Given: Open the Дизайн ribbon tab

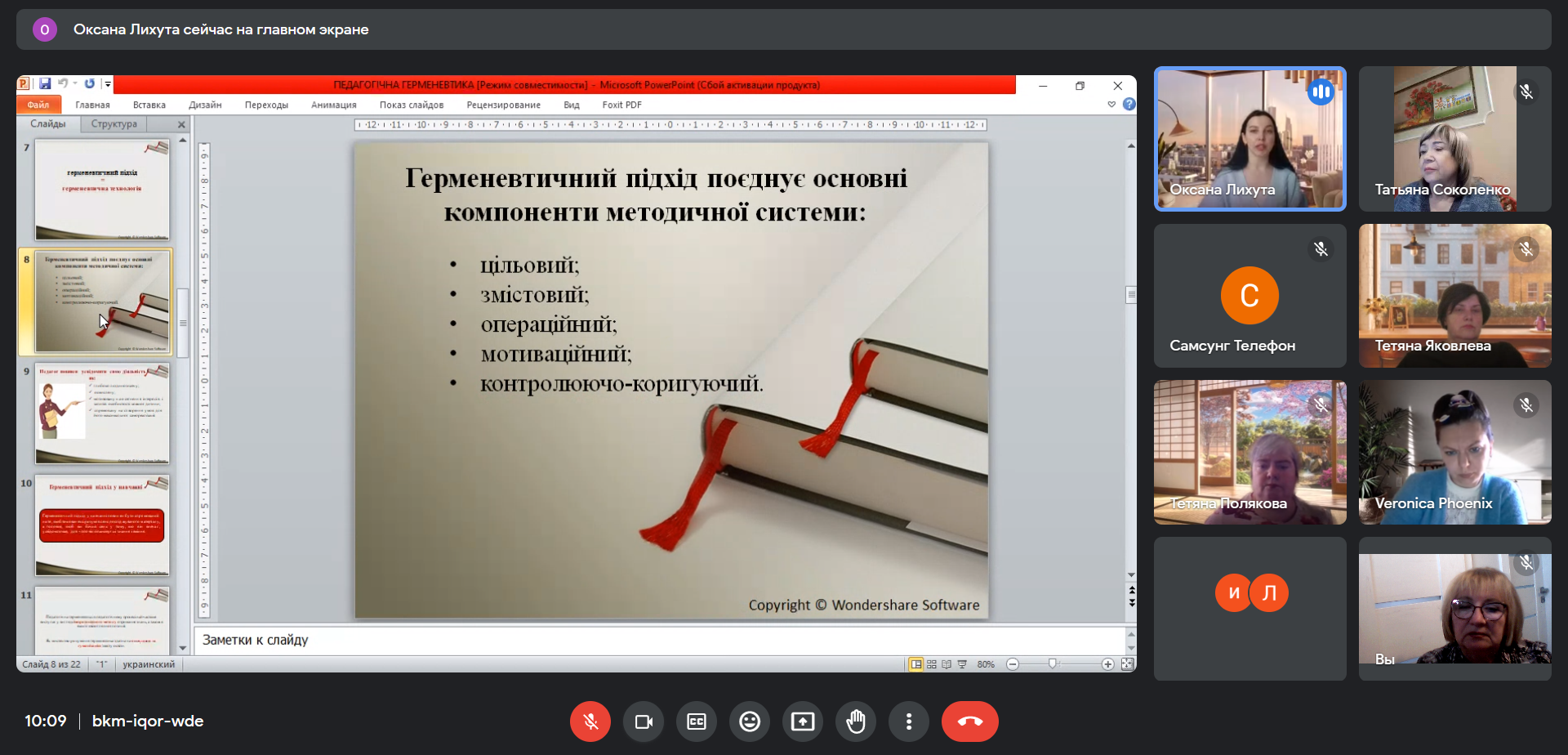Looking at the screenshot, I should [x=205, y=105].
